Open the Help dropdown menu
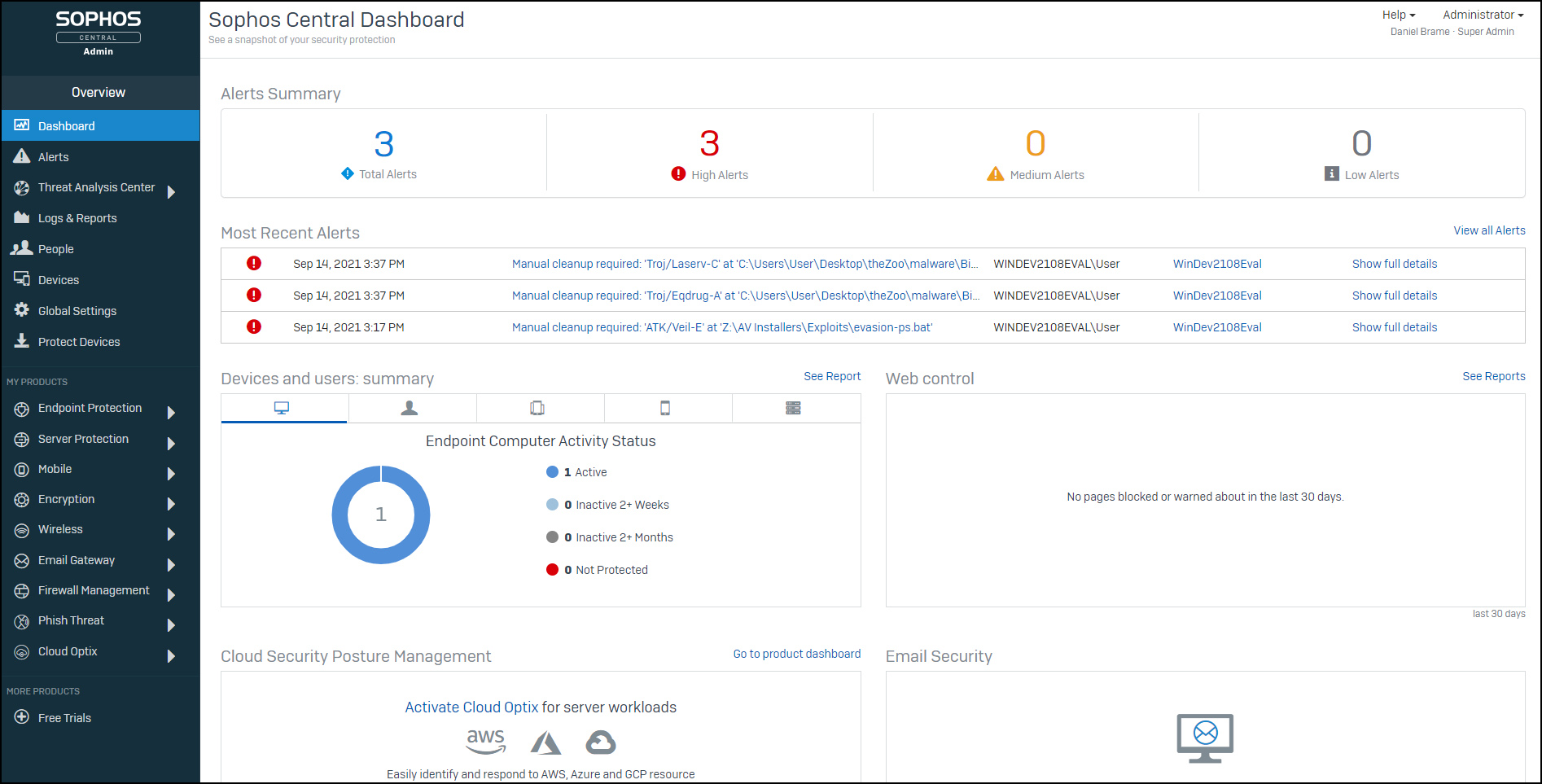 point(1398,15)
